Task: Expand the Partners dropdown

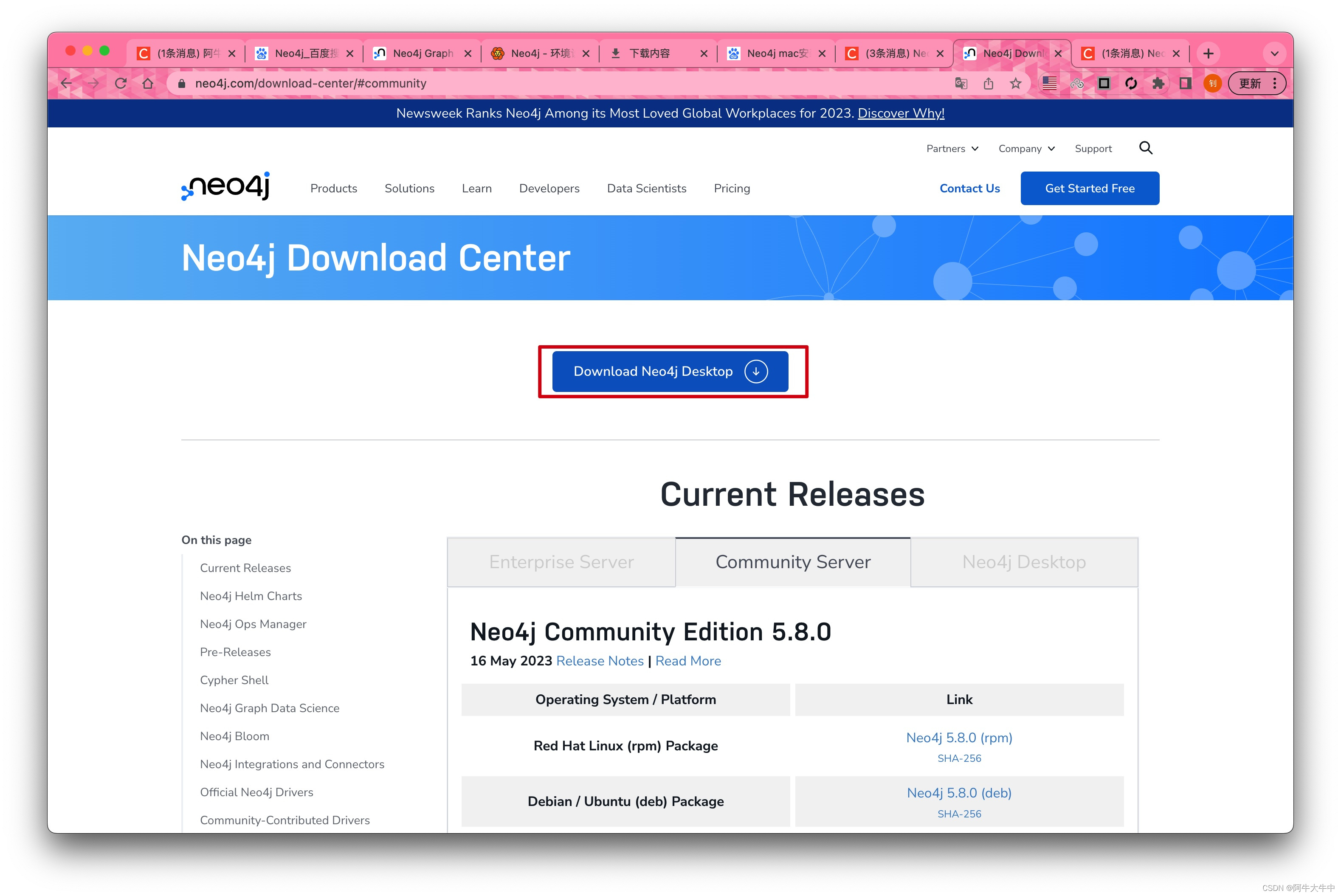Action: 952,149
